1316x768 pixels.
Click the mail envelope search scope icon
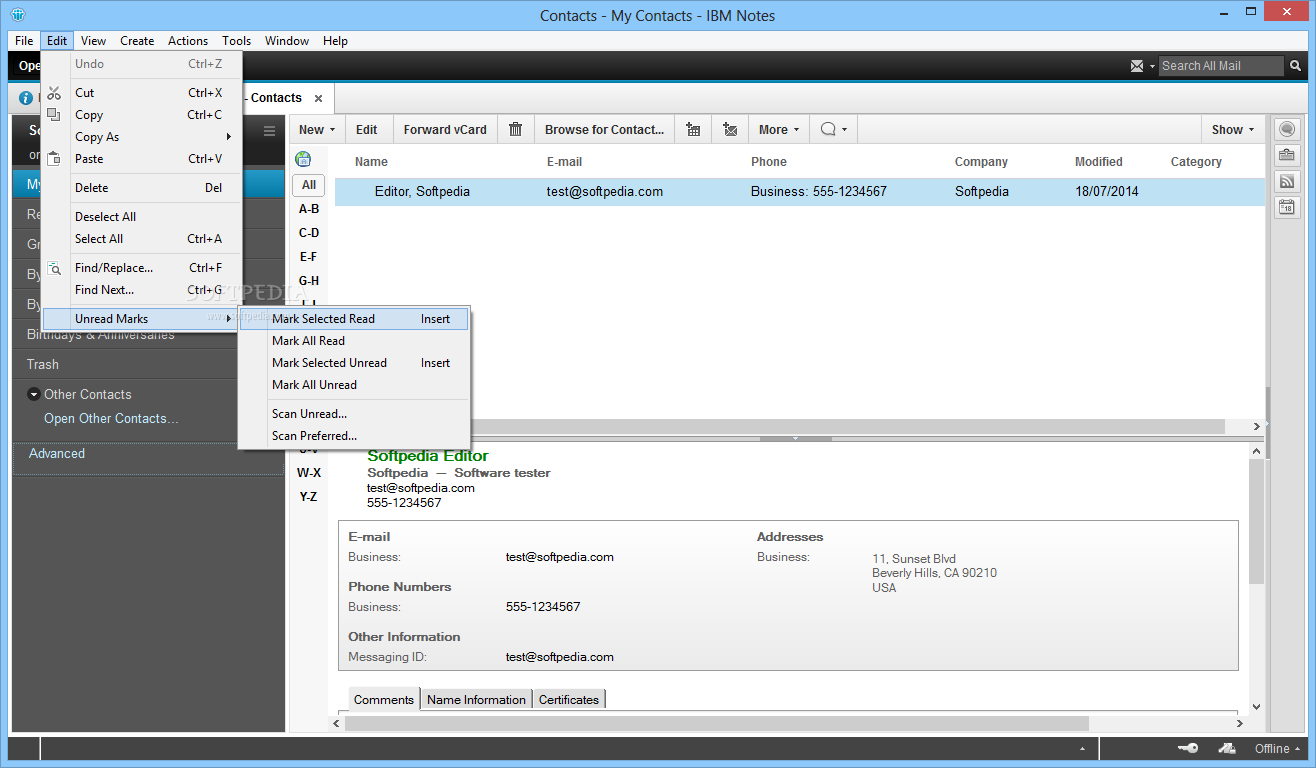1137,66
